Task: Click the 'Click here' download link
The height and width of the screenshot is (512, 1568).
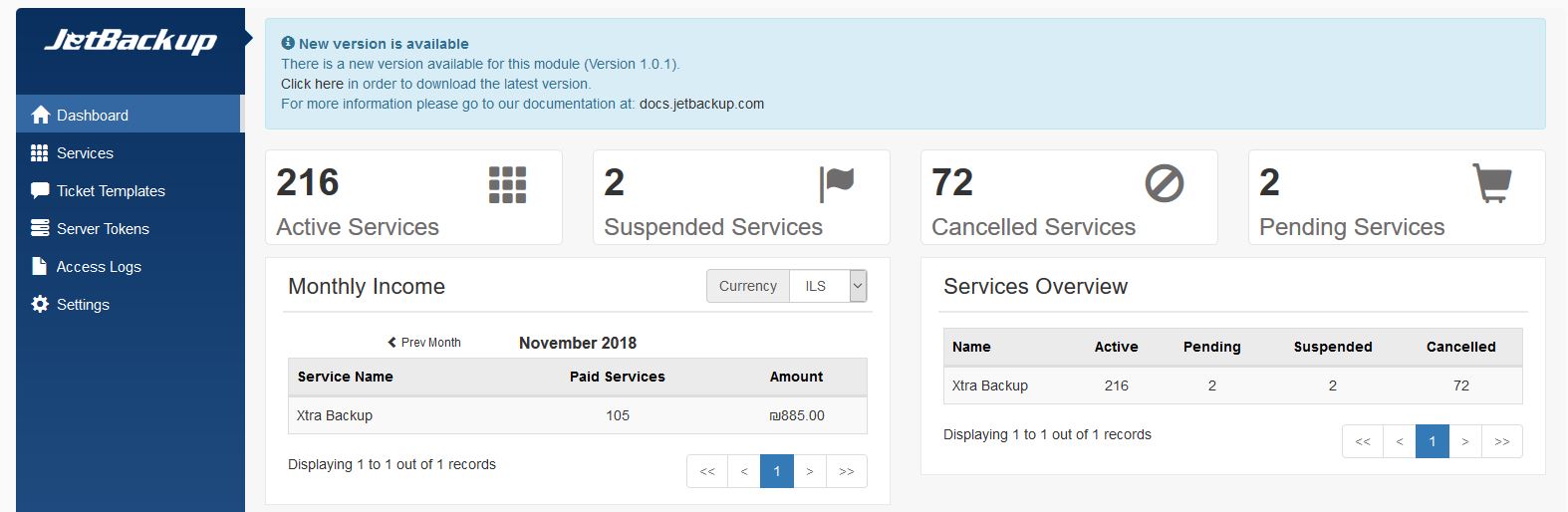Action: pos(312,84)
